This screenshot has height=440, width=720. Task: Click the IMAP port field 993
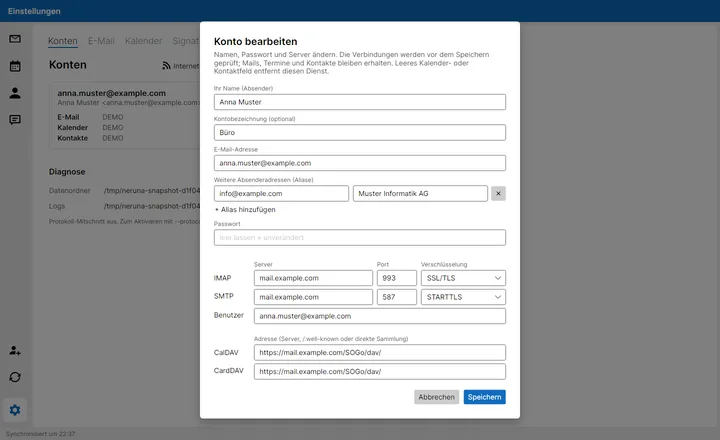coord(397,278)
